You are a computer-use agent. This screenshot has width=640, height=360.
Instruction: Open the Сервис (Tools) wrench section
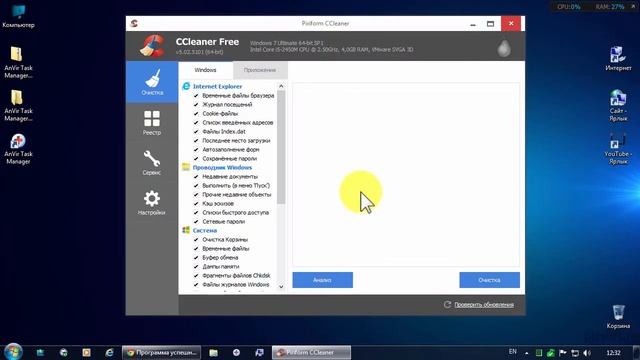point(152,162)
